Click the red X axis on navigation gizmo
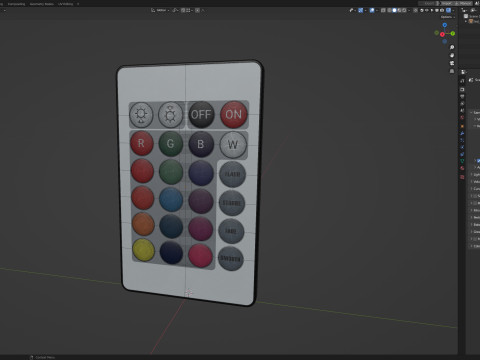The height and width of the screenshot is (360, 480). point(442,34)
